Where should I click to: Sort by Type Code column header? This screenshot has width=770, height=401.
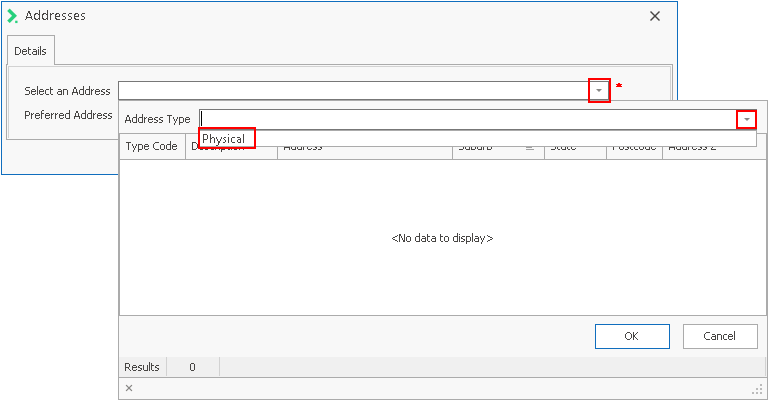[152, 146]
